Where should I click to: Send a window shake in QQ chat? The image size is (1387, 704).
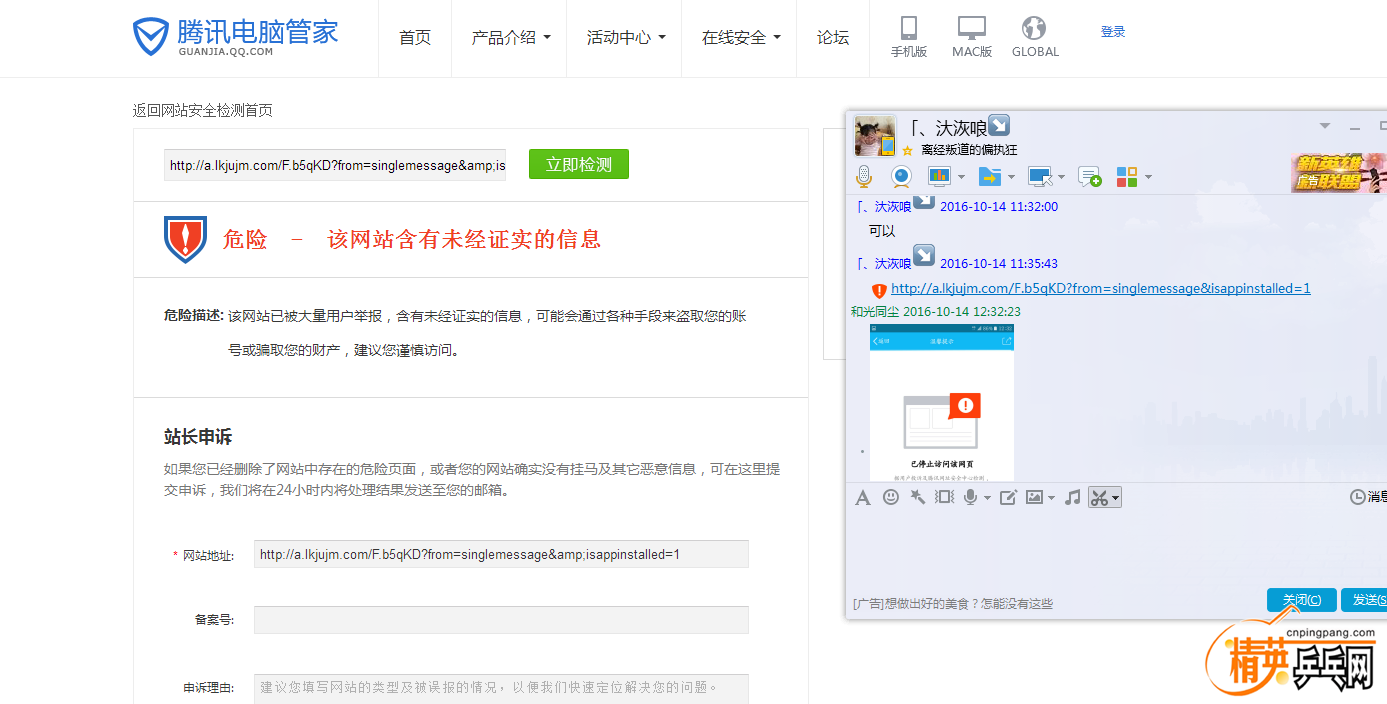(944, 497)
